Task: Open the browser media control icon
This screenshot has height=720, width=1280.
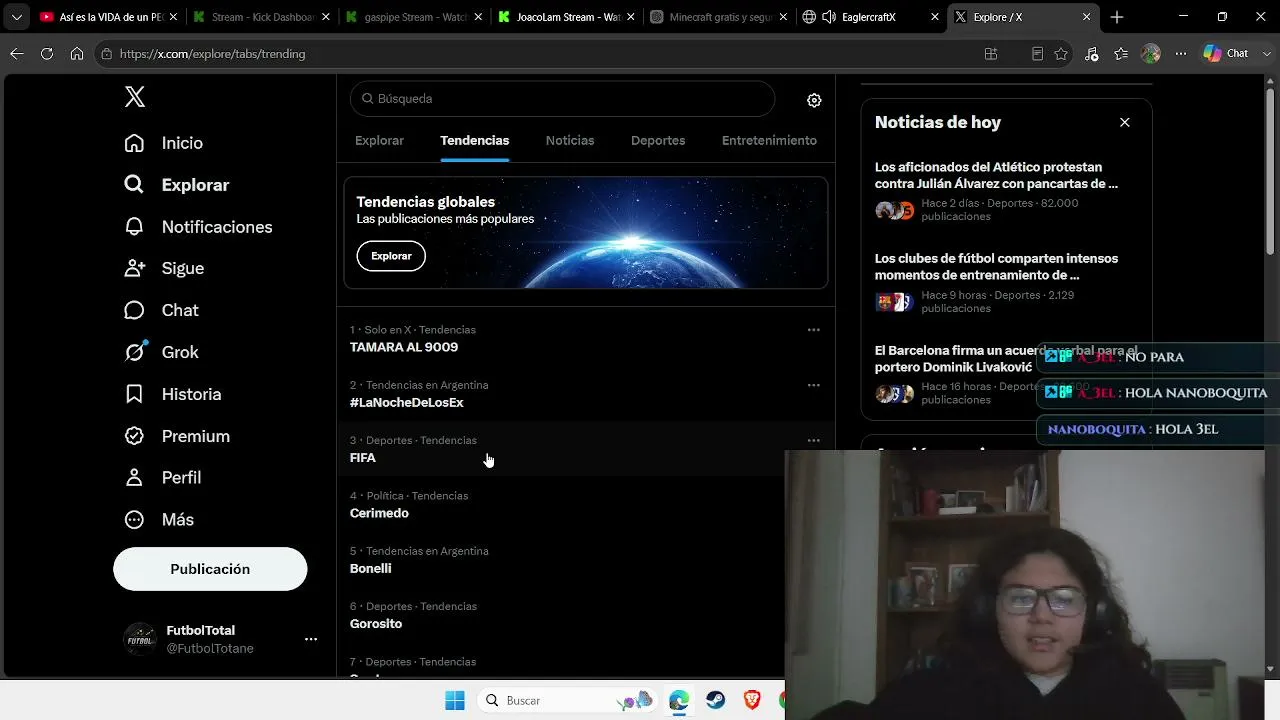Action: [1091, 54]
